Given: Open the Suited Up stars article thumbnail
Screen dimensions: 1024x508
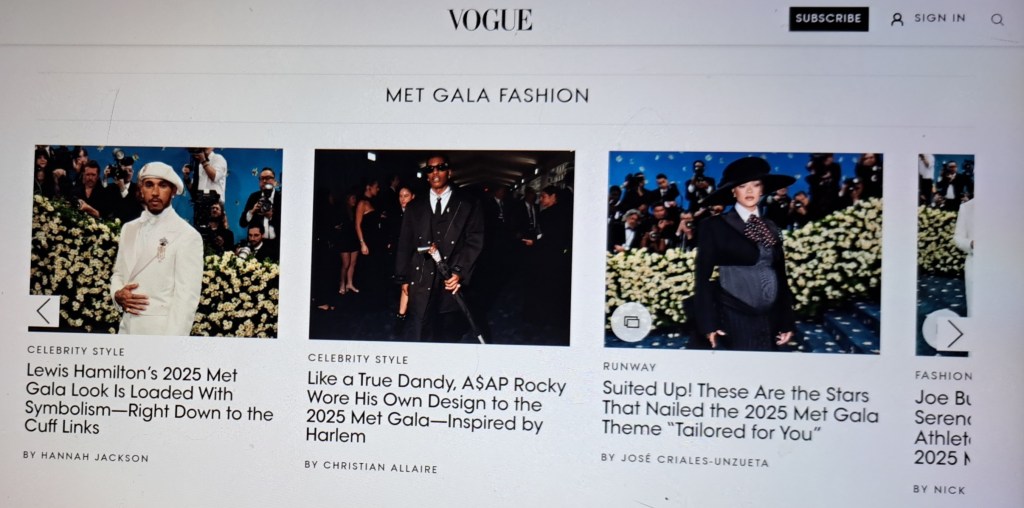Looking at the screenshot, I should point(744,253).
